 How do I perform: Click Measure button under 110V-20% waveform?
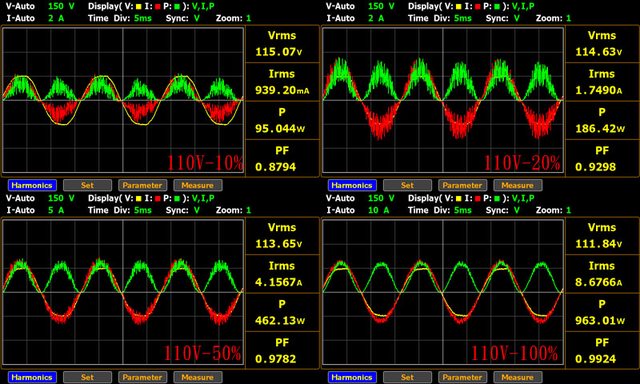click(518, 185)
